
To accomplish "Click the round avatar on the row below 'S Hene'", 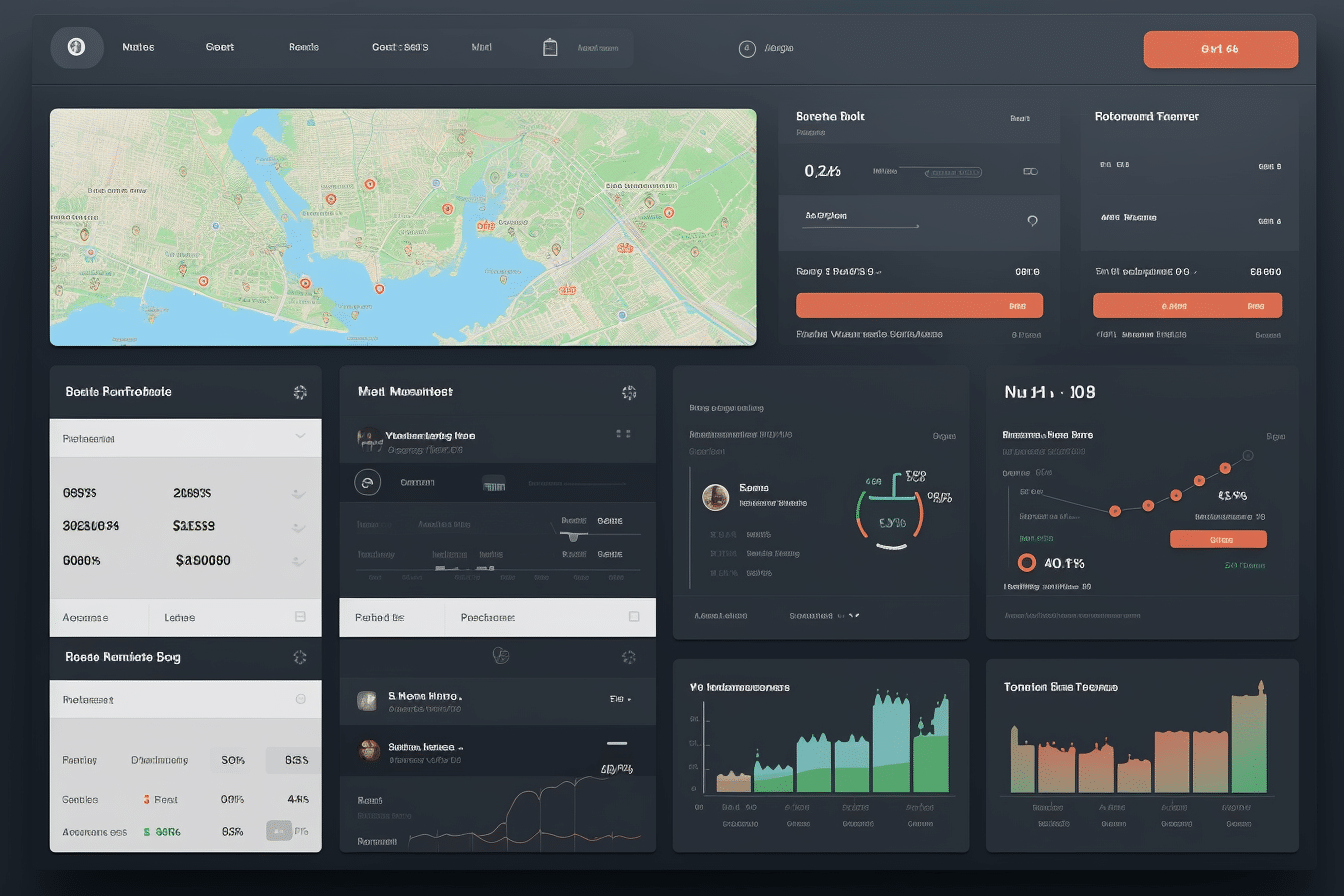I will click(x=369, y=750).
